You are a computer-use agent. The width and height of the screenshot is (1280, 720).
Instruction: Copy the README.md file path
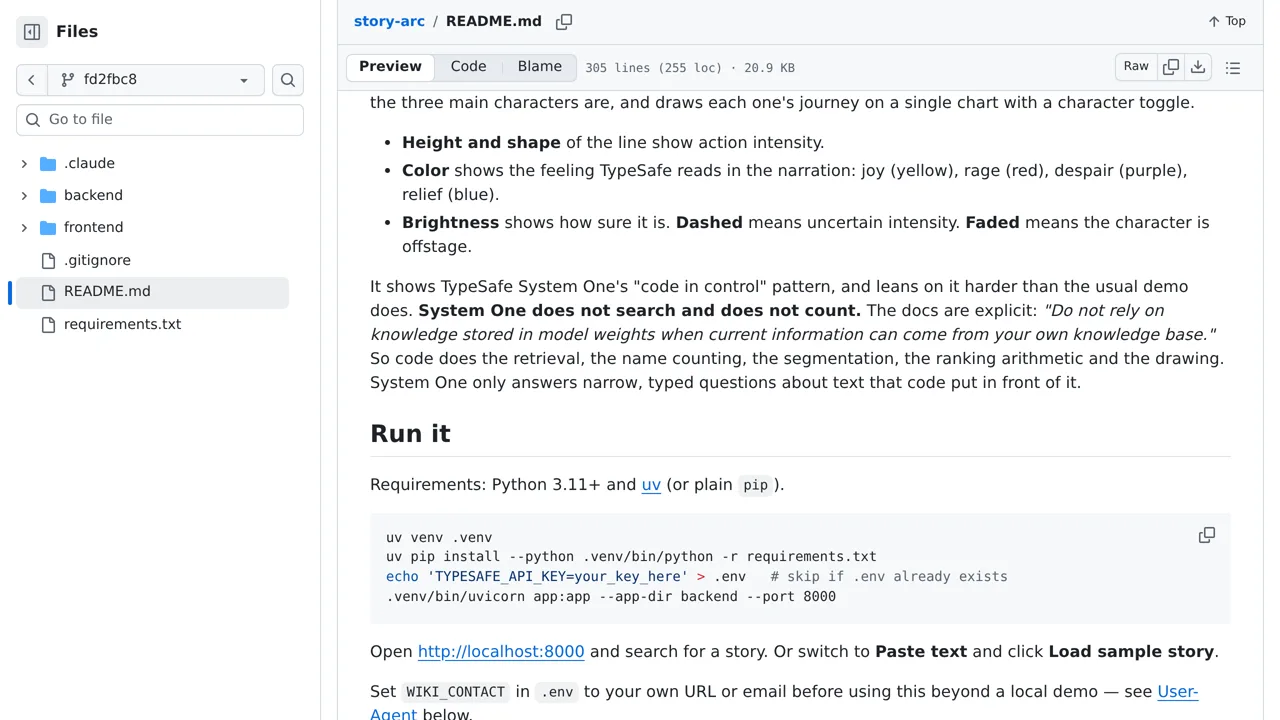coord(564,22)
